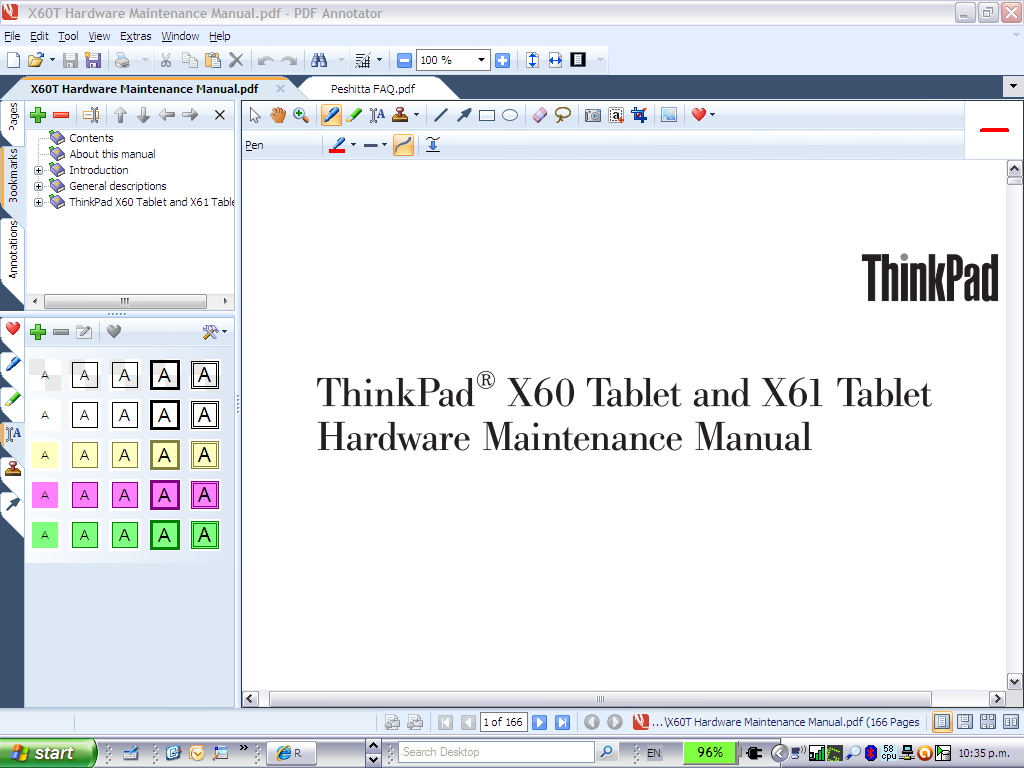1024x768 pixels.
Task: Click the Insert image tool
Action: [669, 116]
